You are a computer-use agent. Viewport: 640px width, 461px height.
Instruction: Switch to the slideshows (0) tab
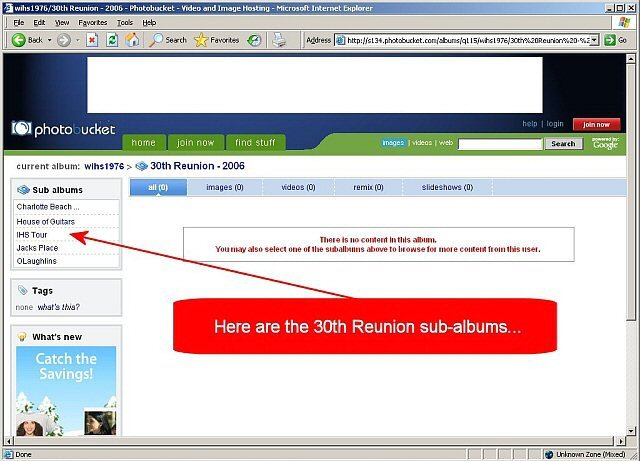(447, 187)
